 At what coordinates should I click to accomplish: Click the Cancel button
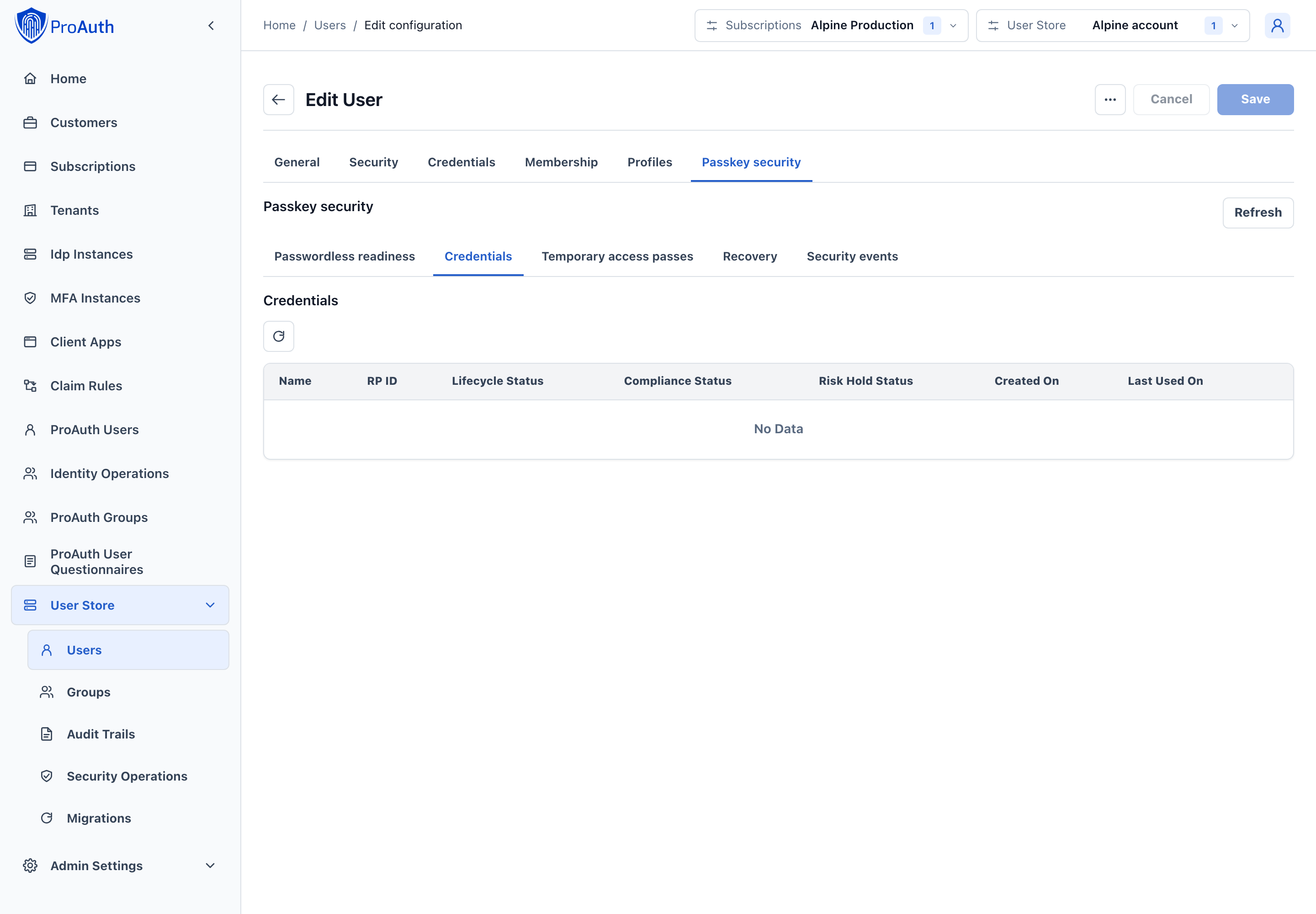[x=1171, y=100]
